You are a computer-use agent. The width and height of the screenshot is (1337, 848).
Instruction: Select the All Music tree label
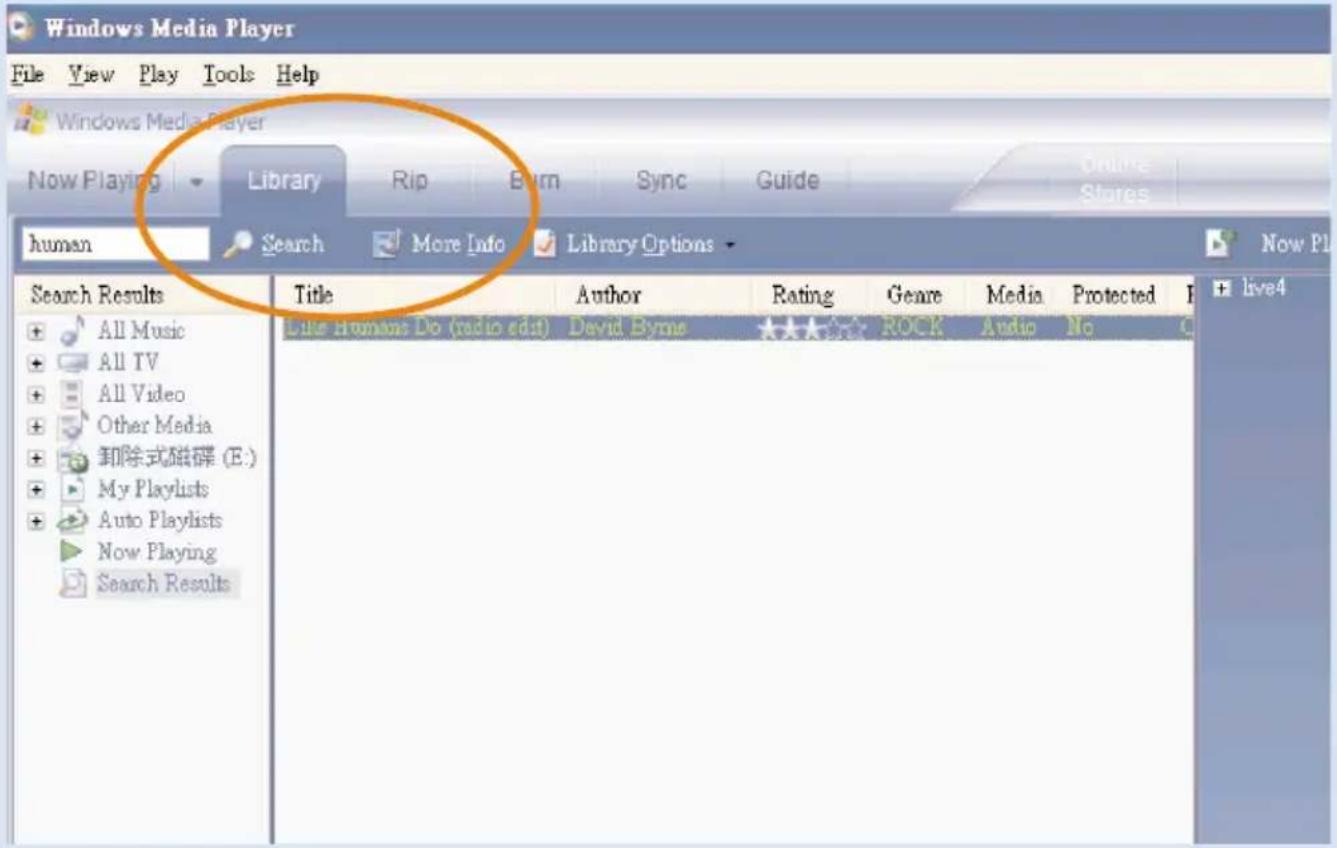(141, 331)
